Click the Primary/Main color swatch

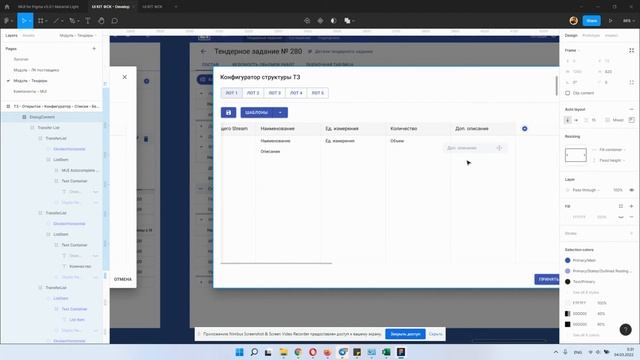click(567, 260)
